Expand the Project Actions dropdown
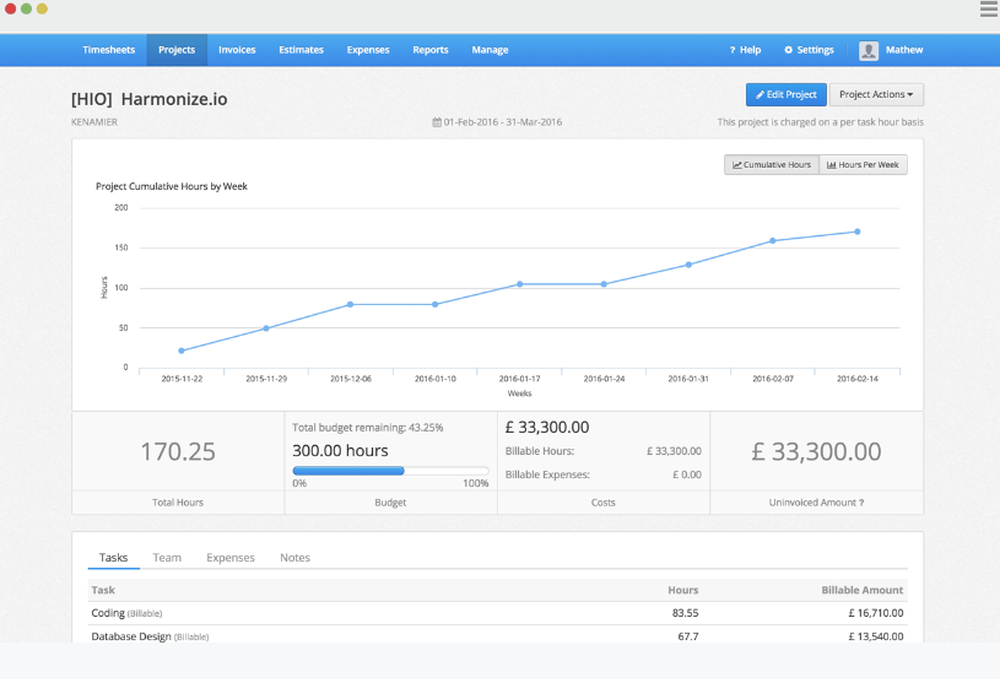Image resolution: width=1000 pixels, height=679 pixels. point(876,94)
